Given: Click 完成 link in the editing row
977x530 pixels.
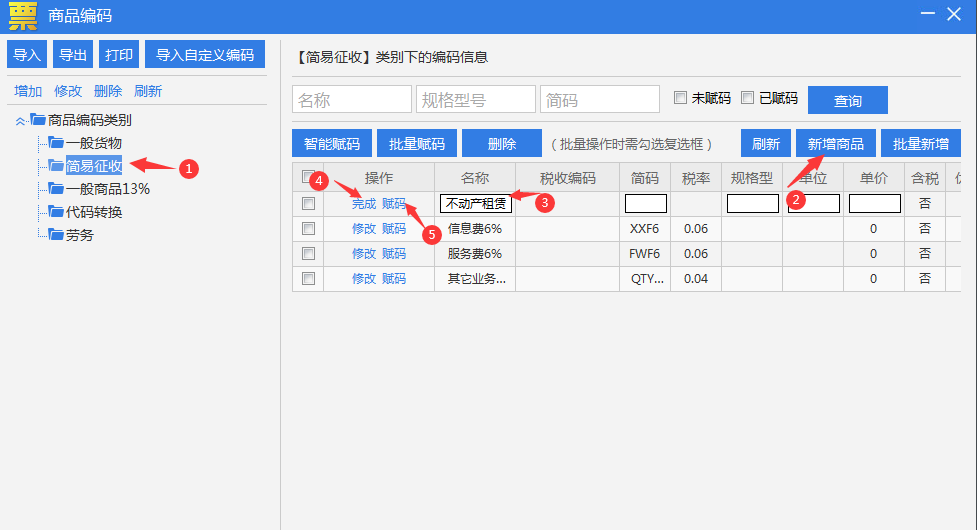Looking at the screenshot, I should (x=364, y=204).
